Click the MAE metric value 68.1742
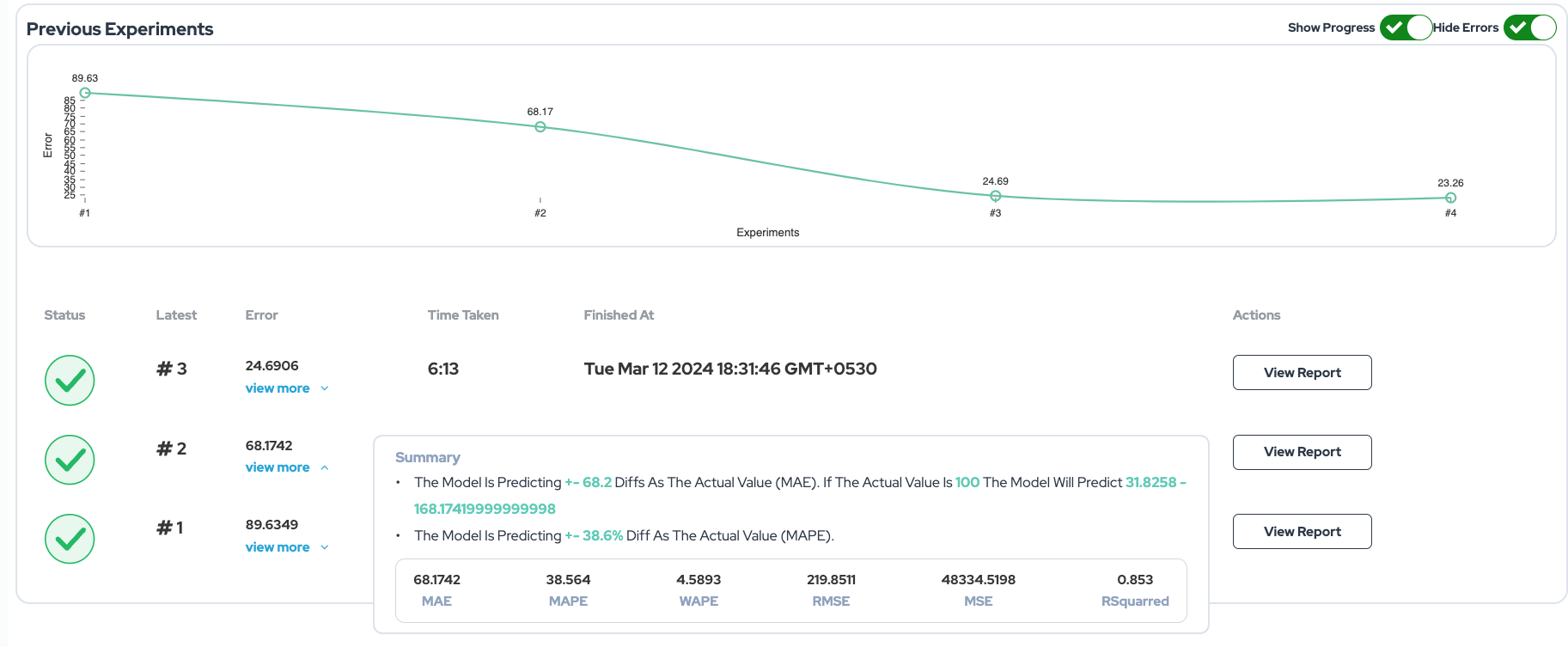The width and height of the screenshot is (1568, 647). tap(436, 580)
